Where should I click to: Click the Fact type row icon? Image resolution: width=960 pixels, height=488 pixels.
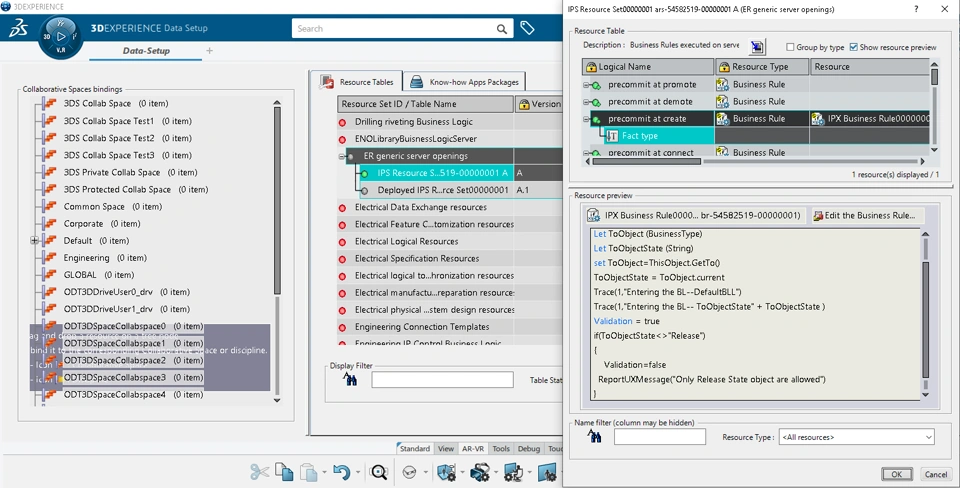[612, 136]
